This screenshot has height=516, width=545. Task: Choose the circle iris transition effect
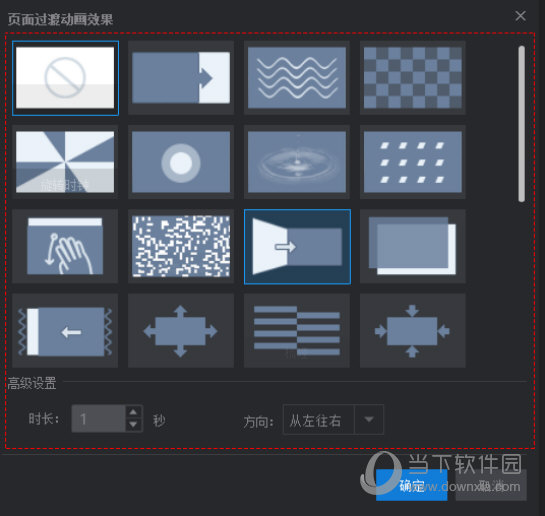click(x=181, y=162)
